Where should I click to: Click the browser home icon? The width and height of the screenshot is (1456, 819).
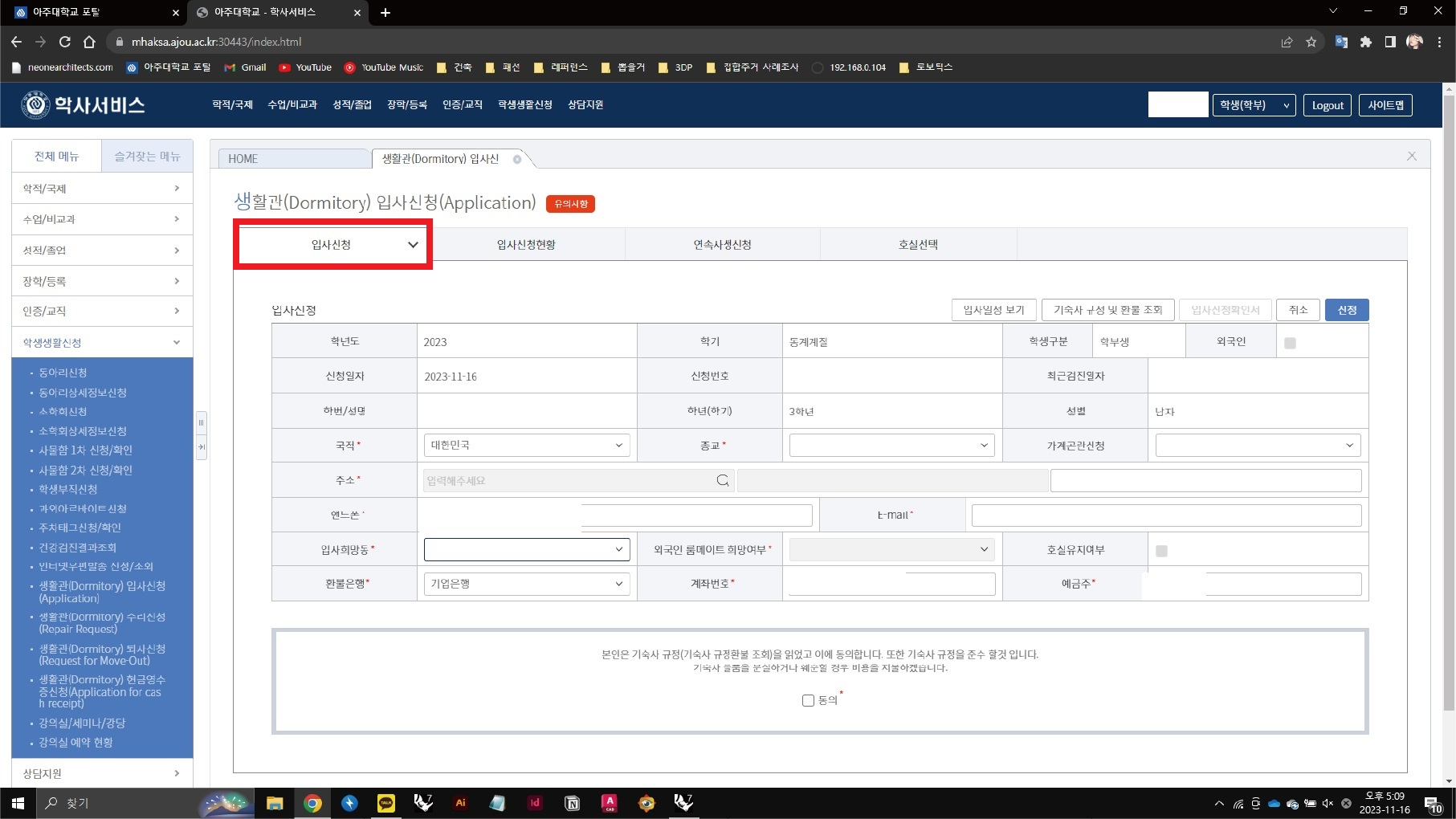[89, 42]
